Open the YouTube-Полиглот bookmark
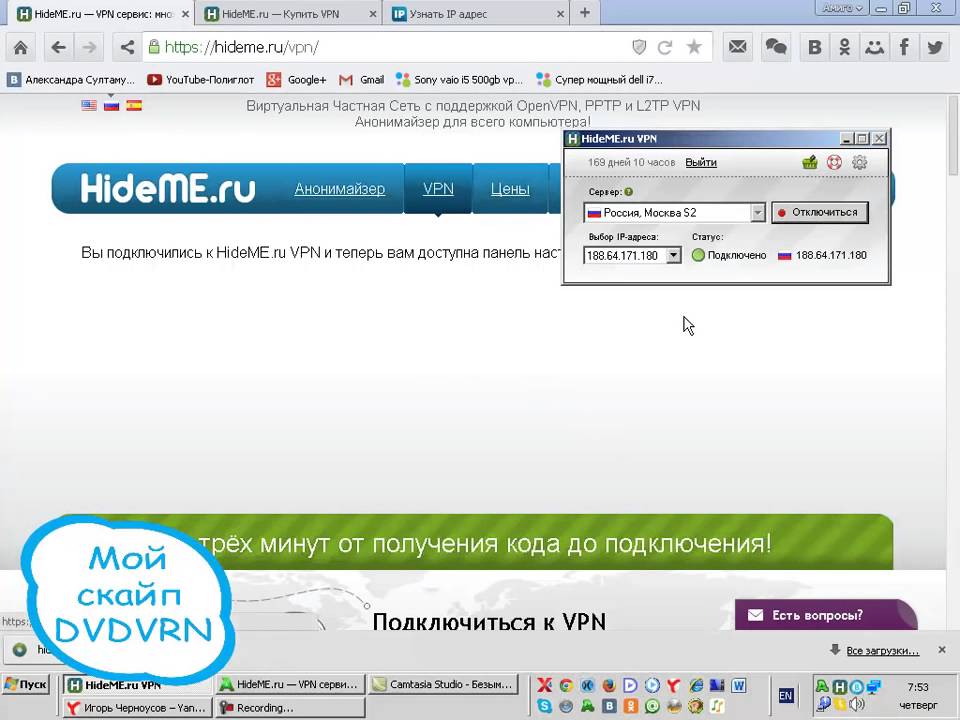Image resolution: width=960 pixels, height=720 pixels. click(201, 80)
